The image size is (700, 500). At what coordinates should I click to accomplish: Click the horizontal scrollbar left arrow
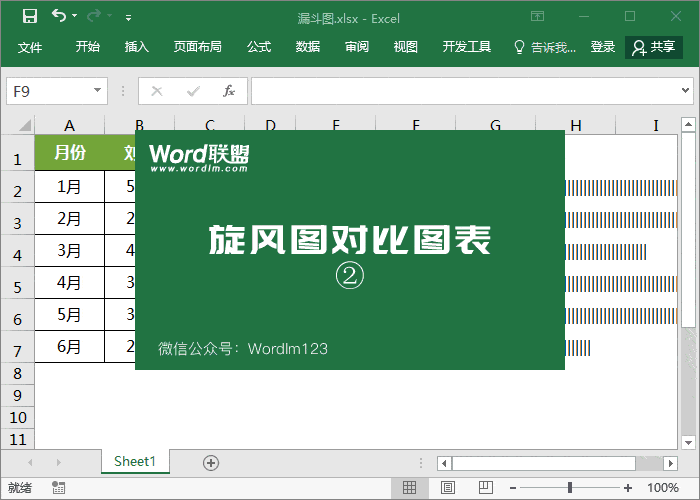point(444,463)
